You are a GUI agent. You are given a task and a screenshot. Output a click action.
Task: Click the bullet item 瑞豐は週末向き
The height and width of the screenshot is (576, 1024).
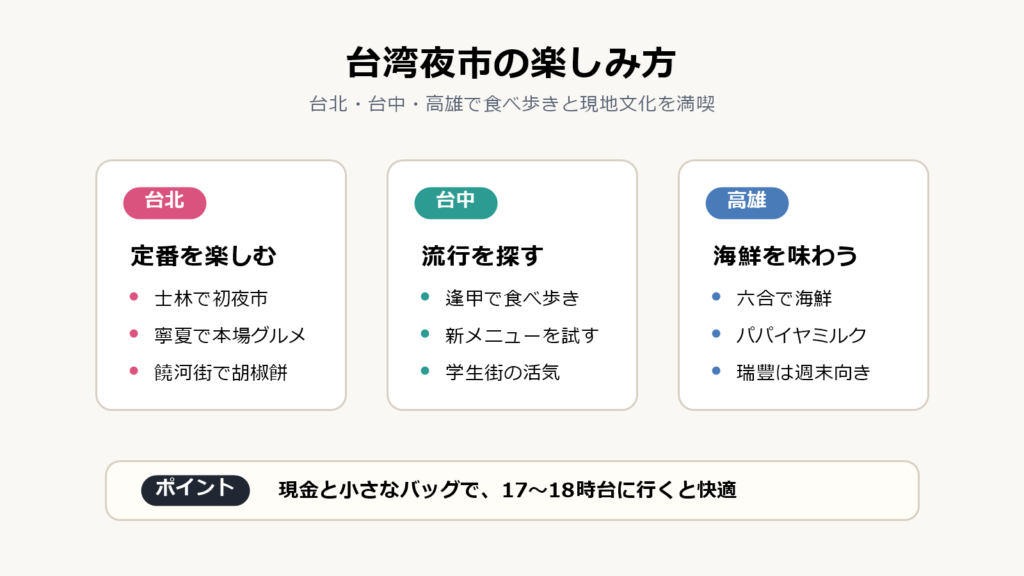pos(804,373)
